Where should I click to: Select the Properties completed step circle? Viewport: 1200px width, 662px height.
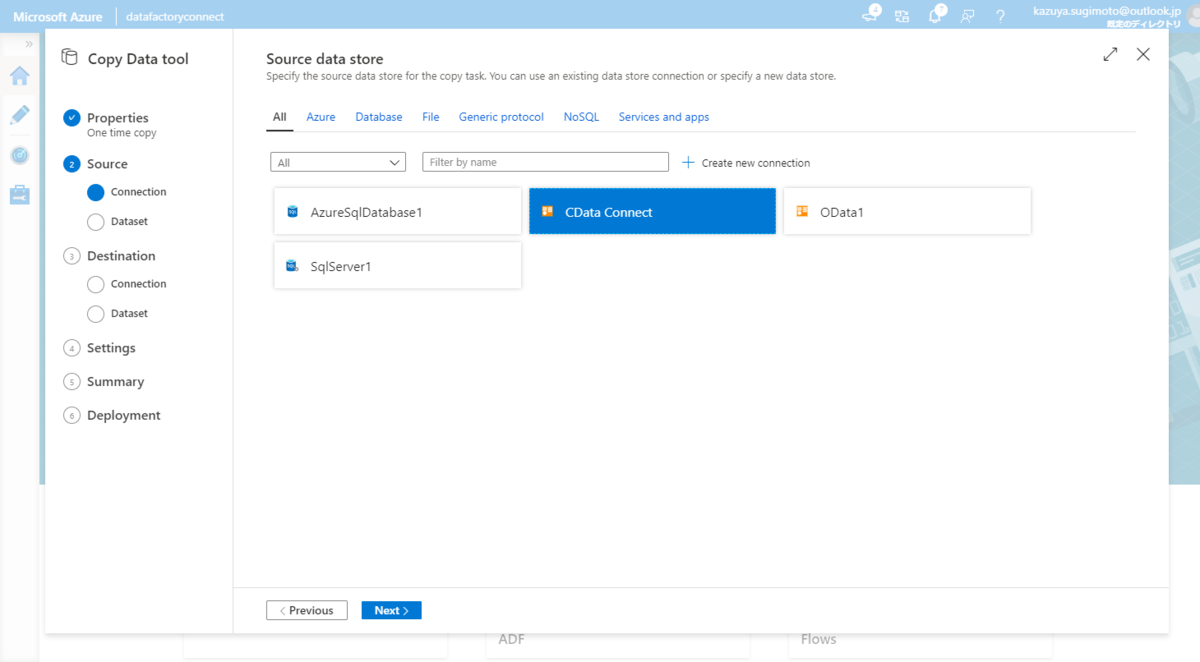(71, 118)
